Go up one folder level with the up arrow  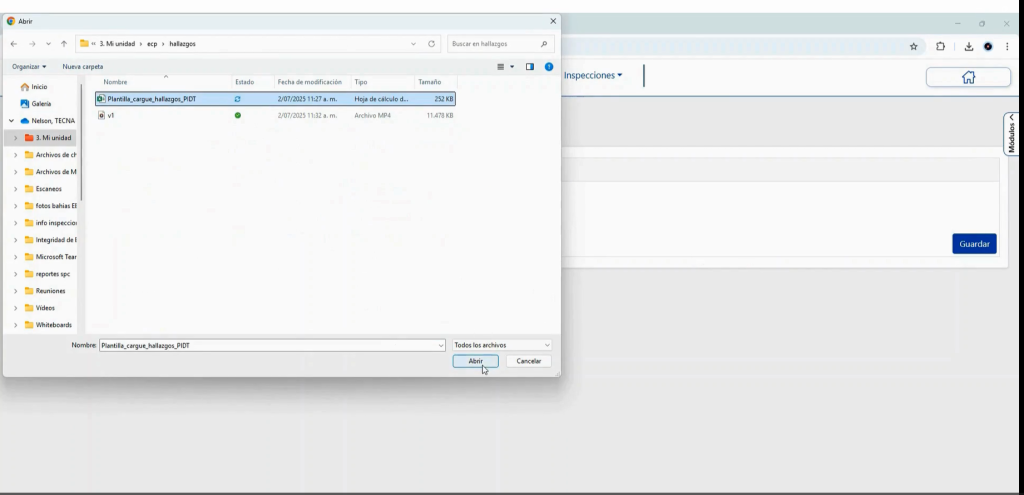coord(64,44)
